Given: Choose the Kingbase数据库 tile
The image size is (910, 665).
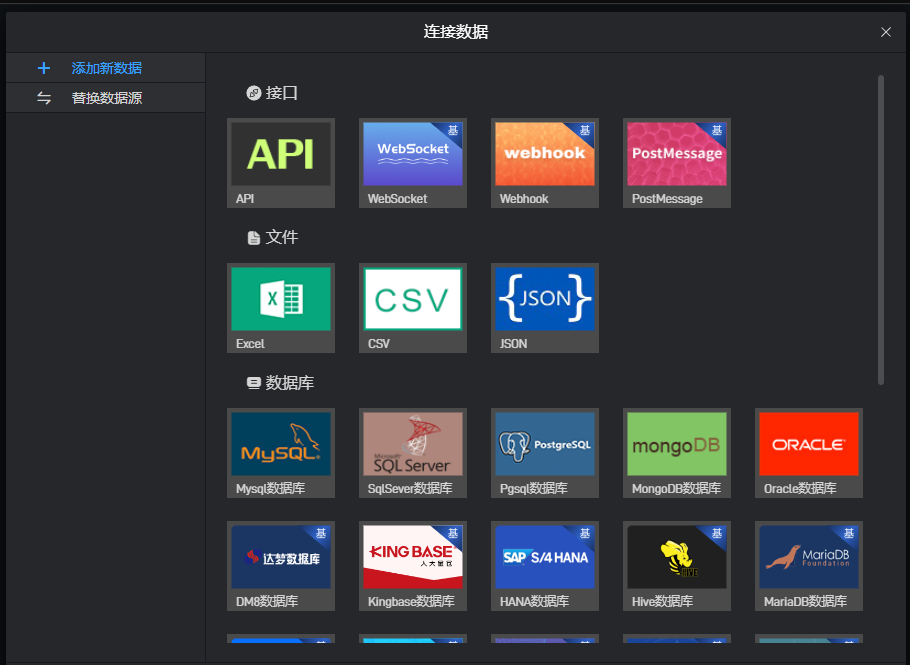Looking at the screenshot, I should (x=413, y=566).
